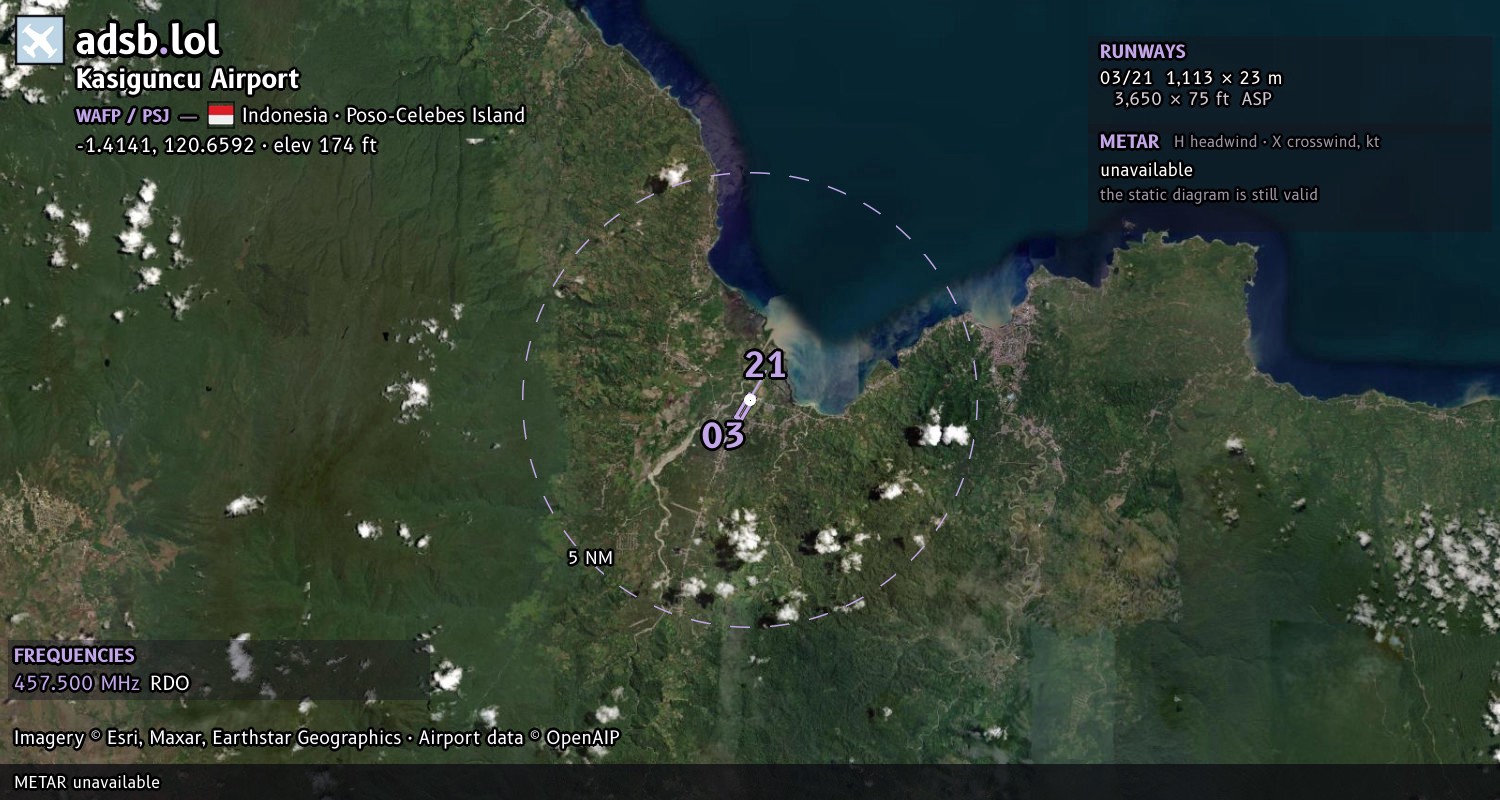Image resolution: width=1500 pixels, height=800 pixels.
Task: Click the 457.500 MHz frequency value
Action: [x=76, y=684]
